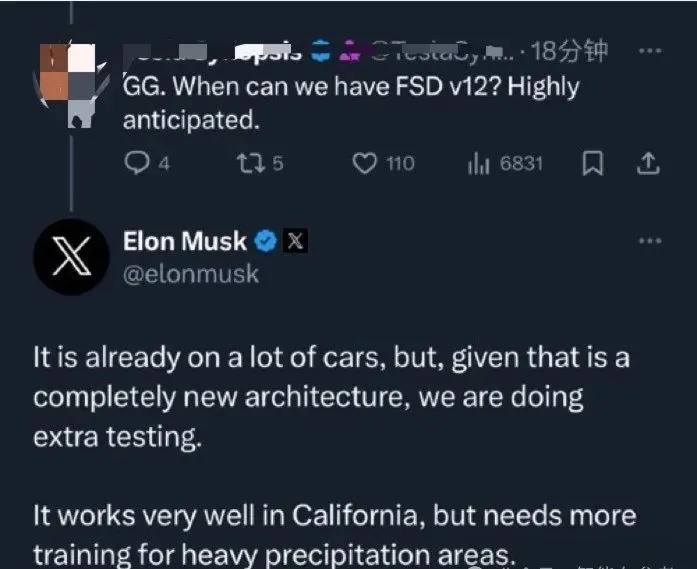Click the paragraph about California and heavy precipitation
This screenshot has width=697, height=569.
pyautogui.click(x=335, y=535)
